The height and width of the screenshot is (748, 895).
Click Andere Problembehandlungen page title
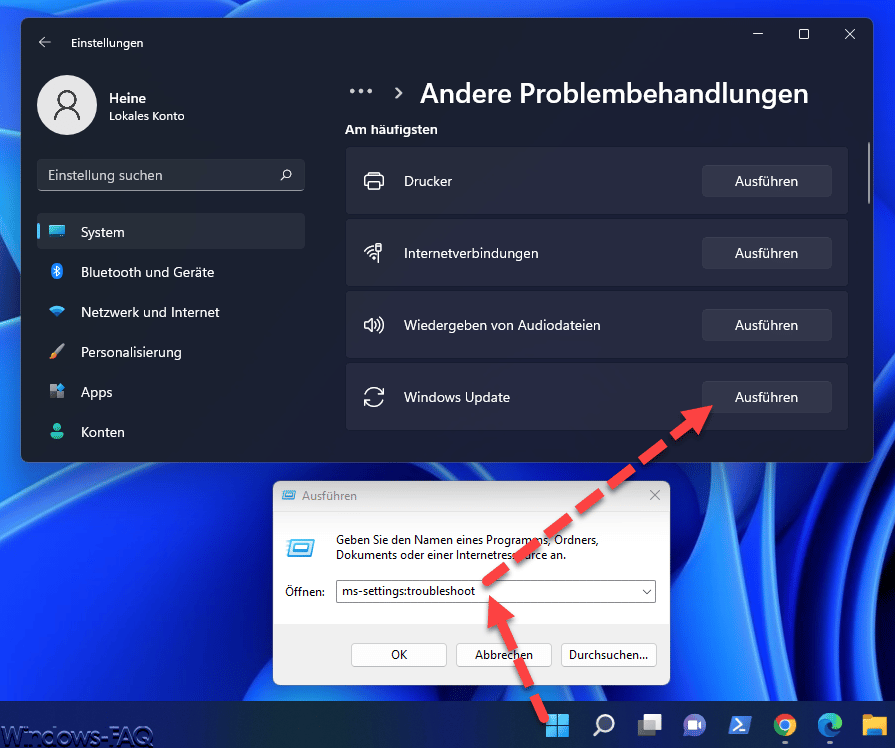[614, 94]
